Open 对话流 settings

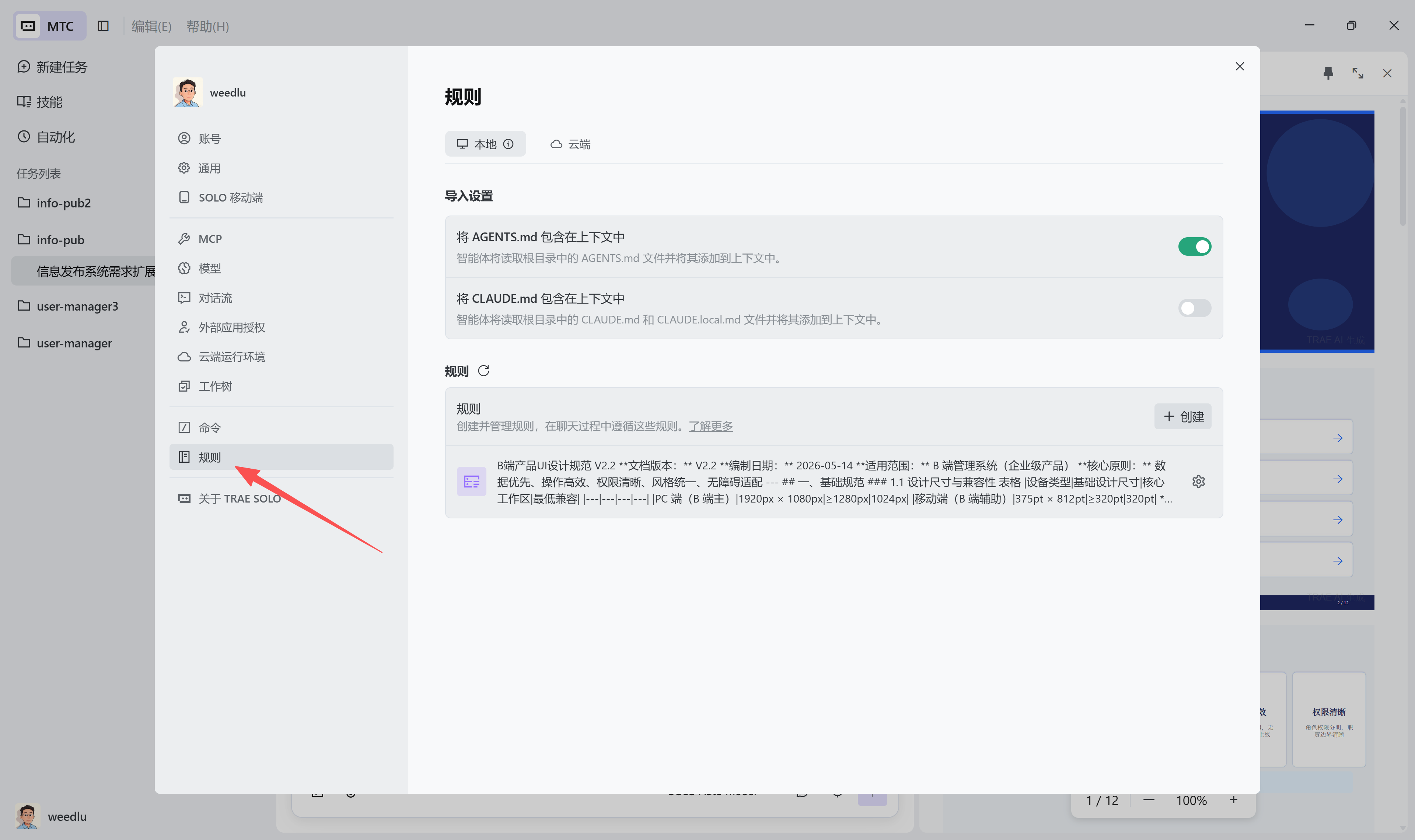point(281,298)
